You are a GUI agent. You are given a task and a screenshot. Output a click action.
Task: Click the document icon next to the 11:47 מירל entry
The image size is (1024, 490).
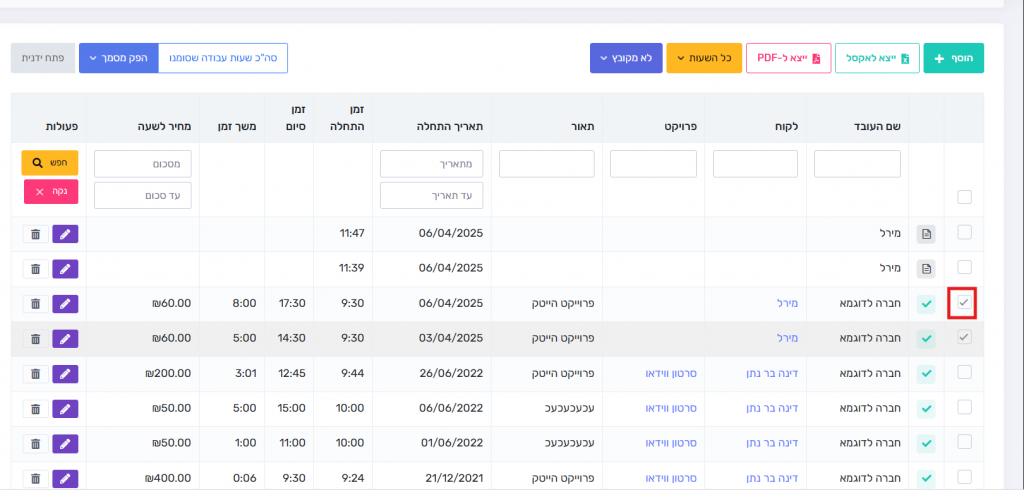926,234
